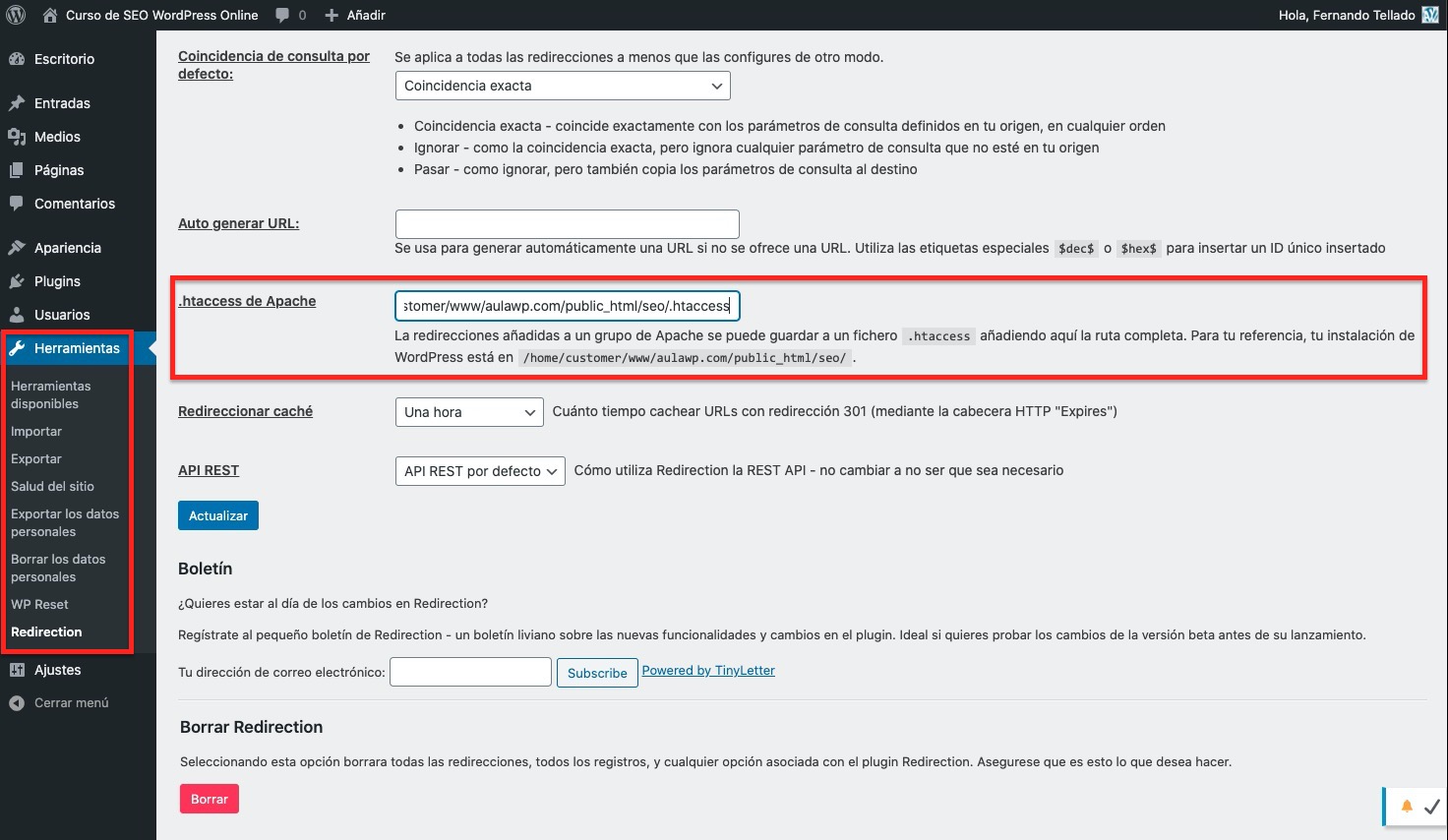The height and width of the screenshot is (840, 1448).
Task: Click the red Borrar button
Action: 209,799
